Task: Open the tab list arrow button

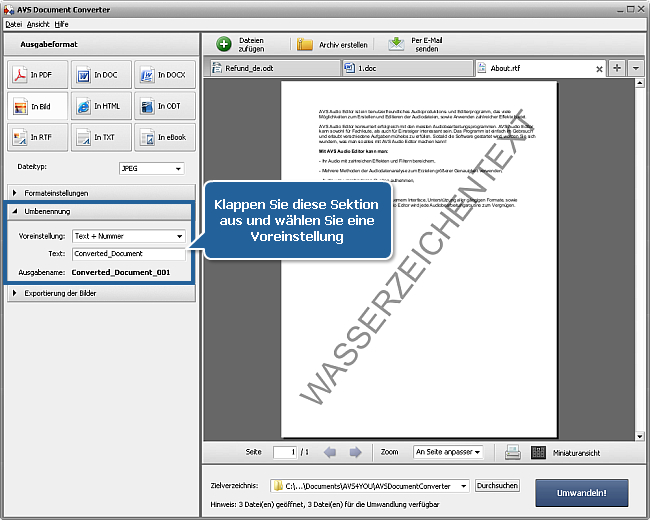Action: click(635, 68)
